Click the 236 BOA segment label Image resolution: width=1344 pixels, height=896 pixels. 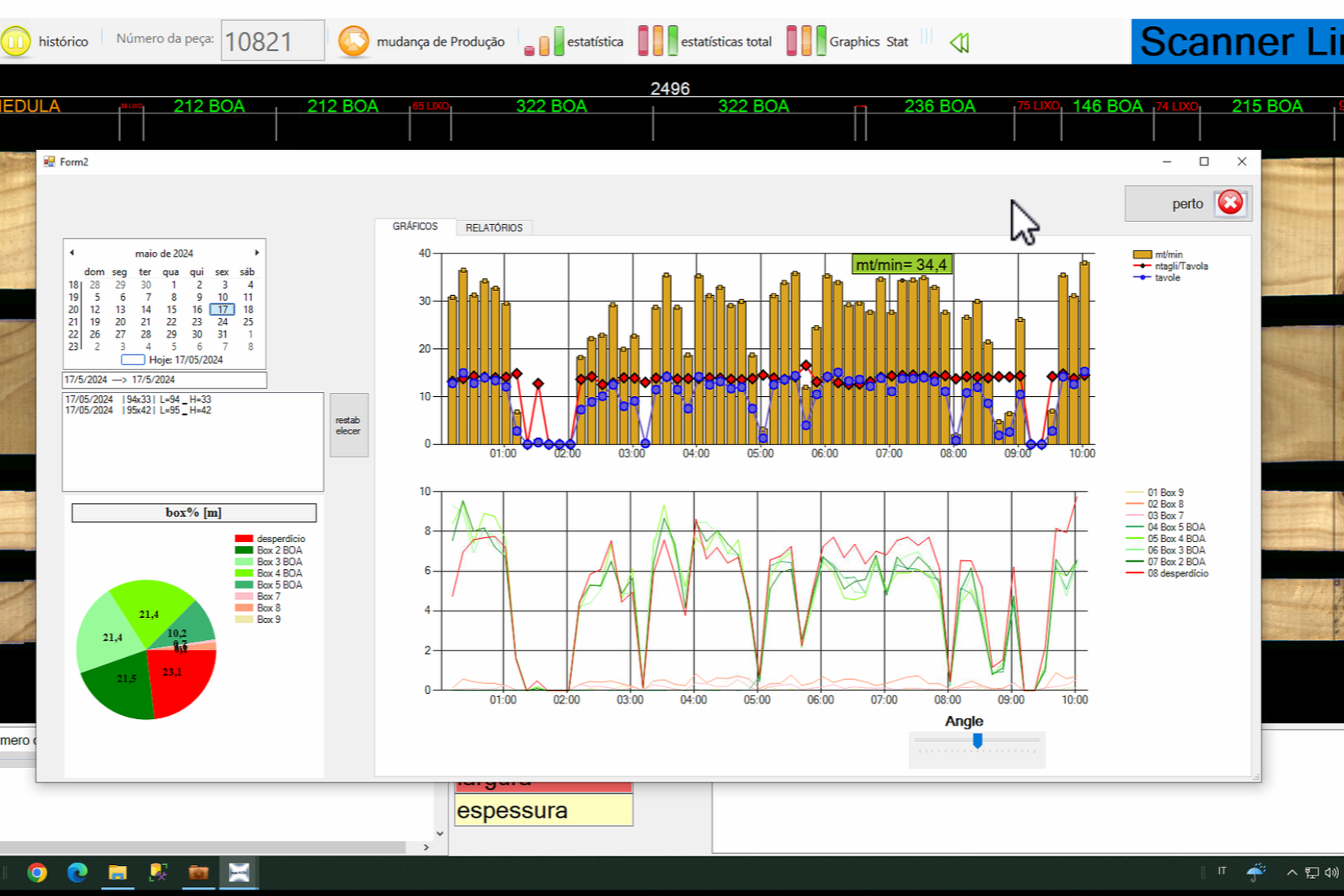point(939,106)
